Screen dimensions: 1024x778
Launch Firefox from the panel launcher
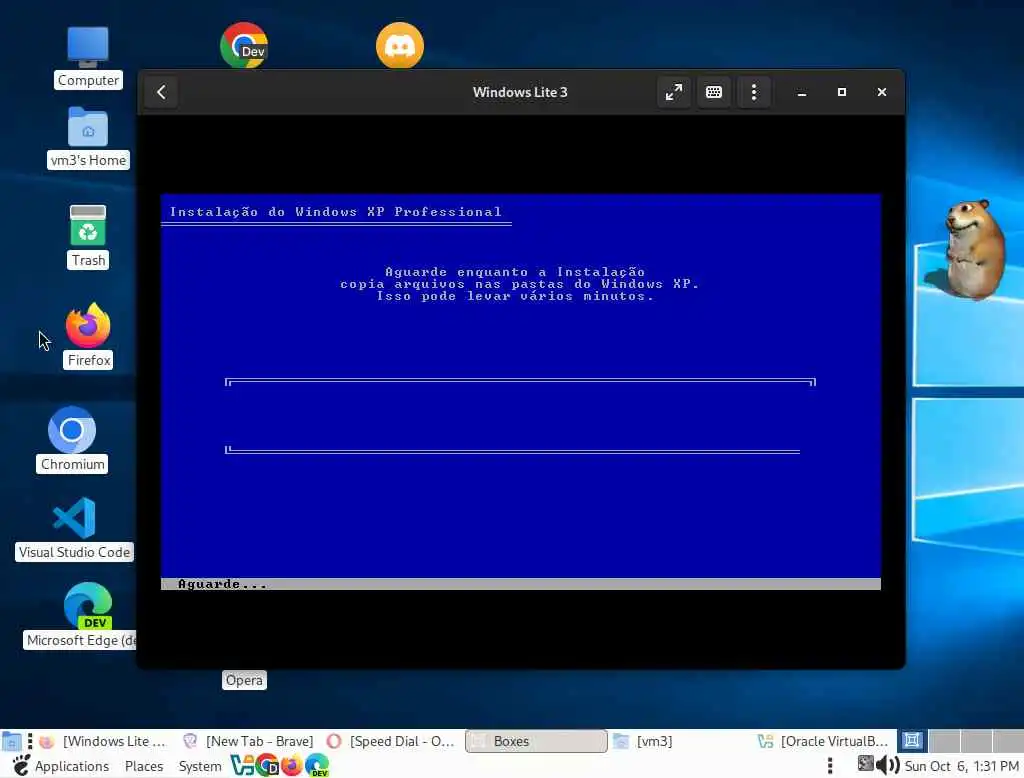(291, 765)
